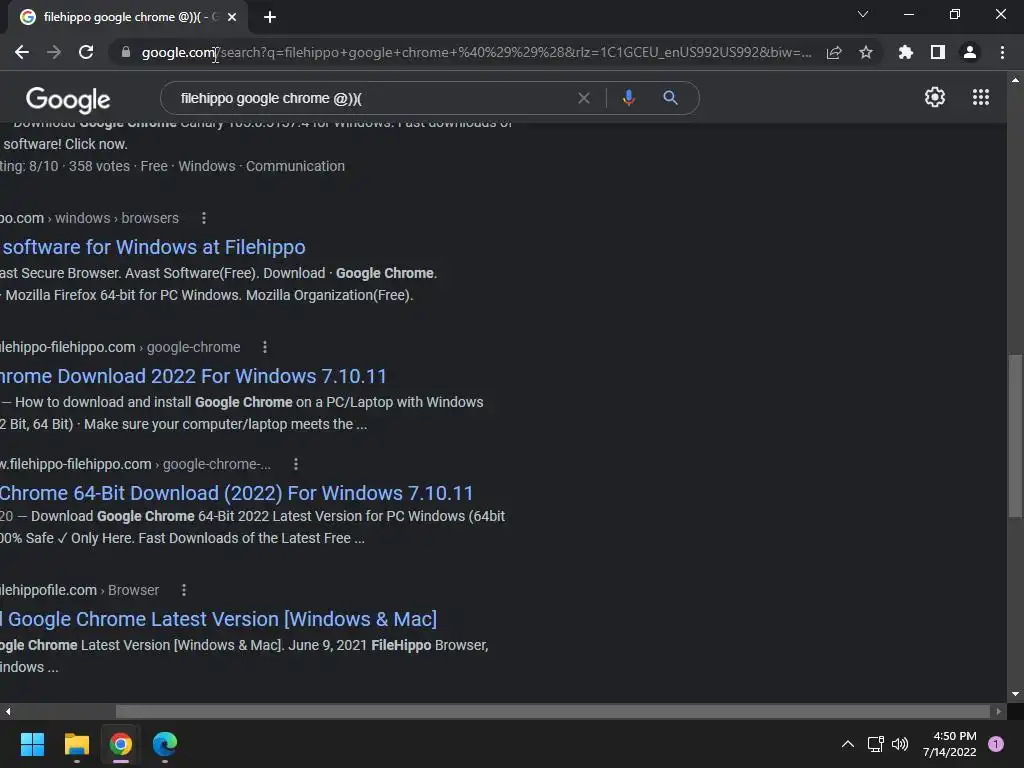Open 'Chrome 64-Bit Download (2022)' result
Screen dimensions: 1024x768
[x=236, y=493]
